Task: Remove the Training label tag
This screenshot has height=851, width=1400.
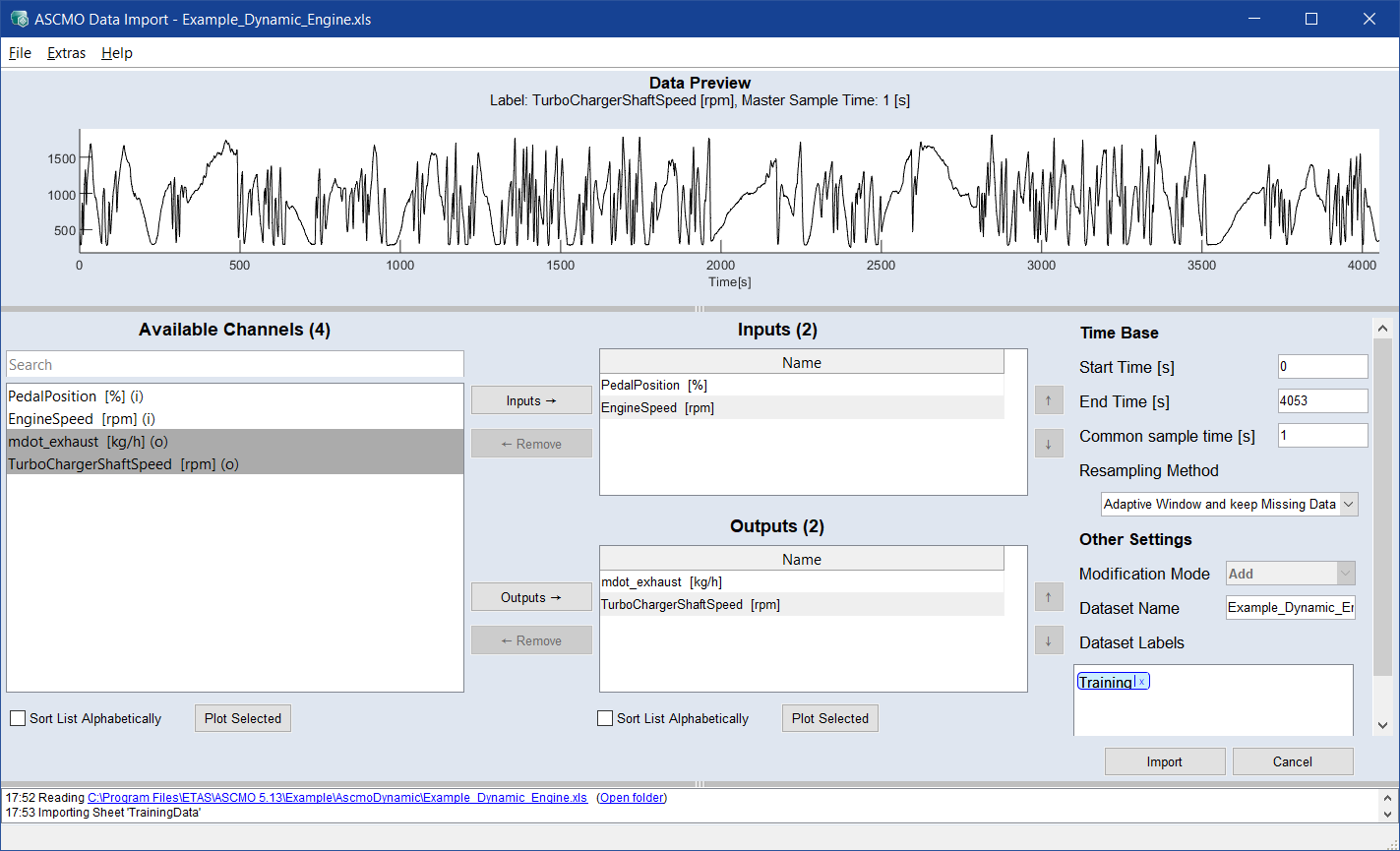Action: tap(1141, 682)
